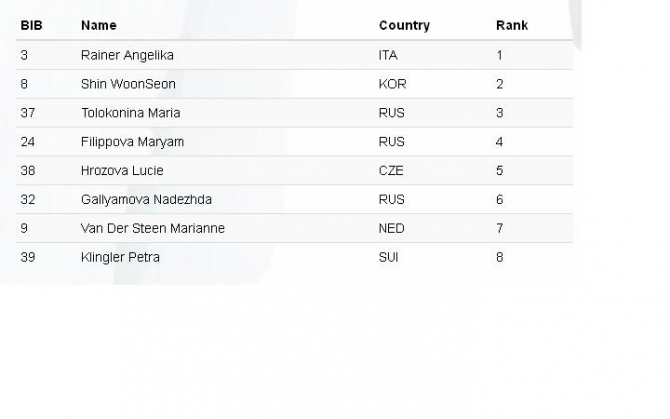Click the Name column header
Image resolution: width=670 pixels, height=419 pixels.
[x=98, y=25]
